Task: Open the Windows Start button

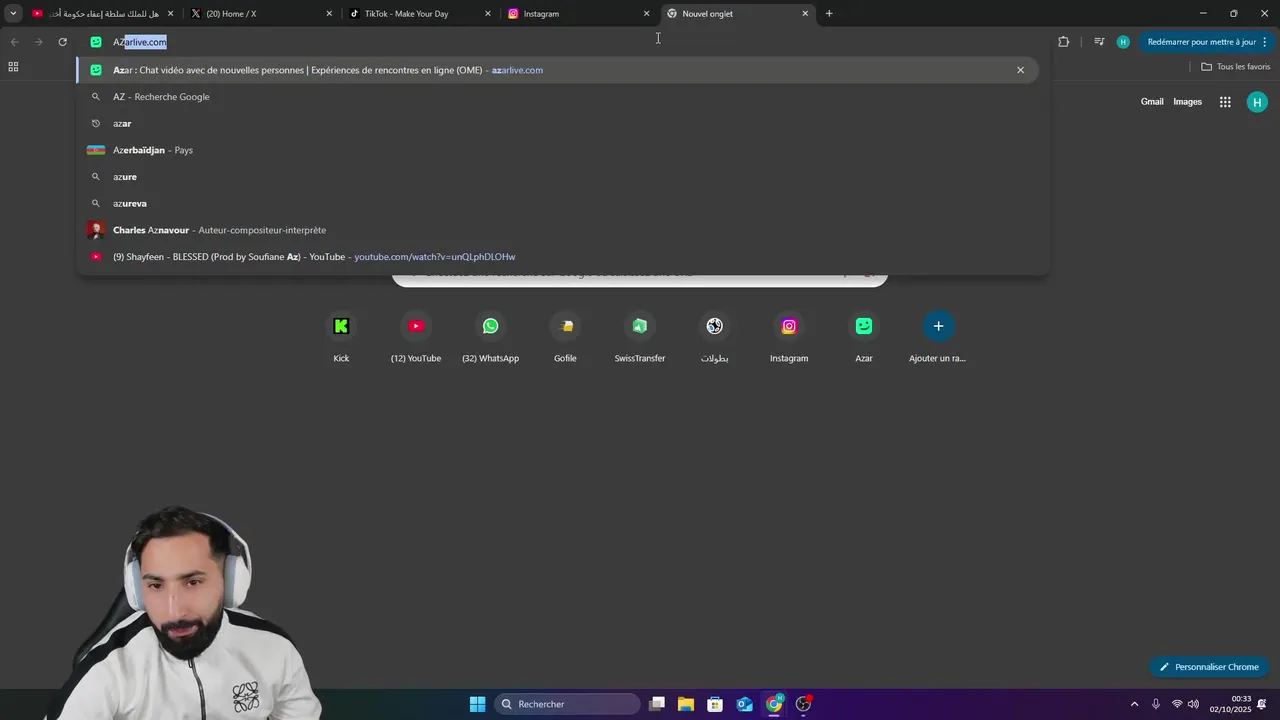Action: point(478,704)
